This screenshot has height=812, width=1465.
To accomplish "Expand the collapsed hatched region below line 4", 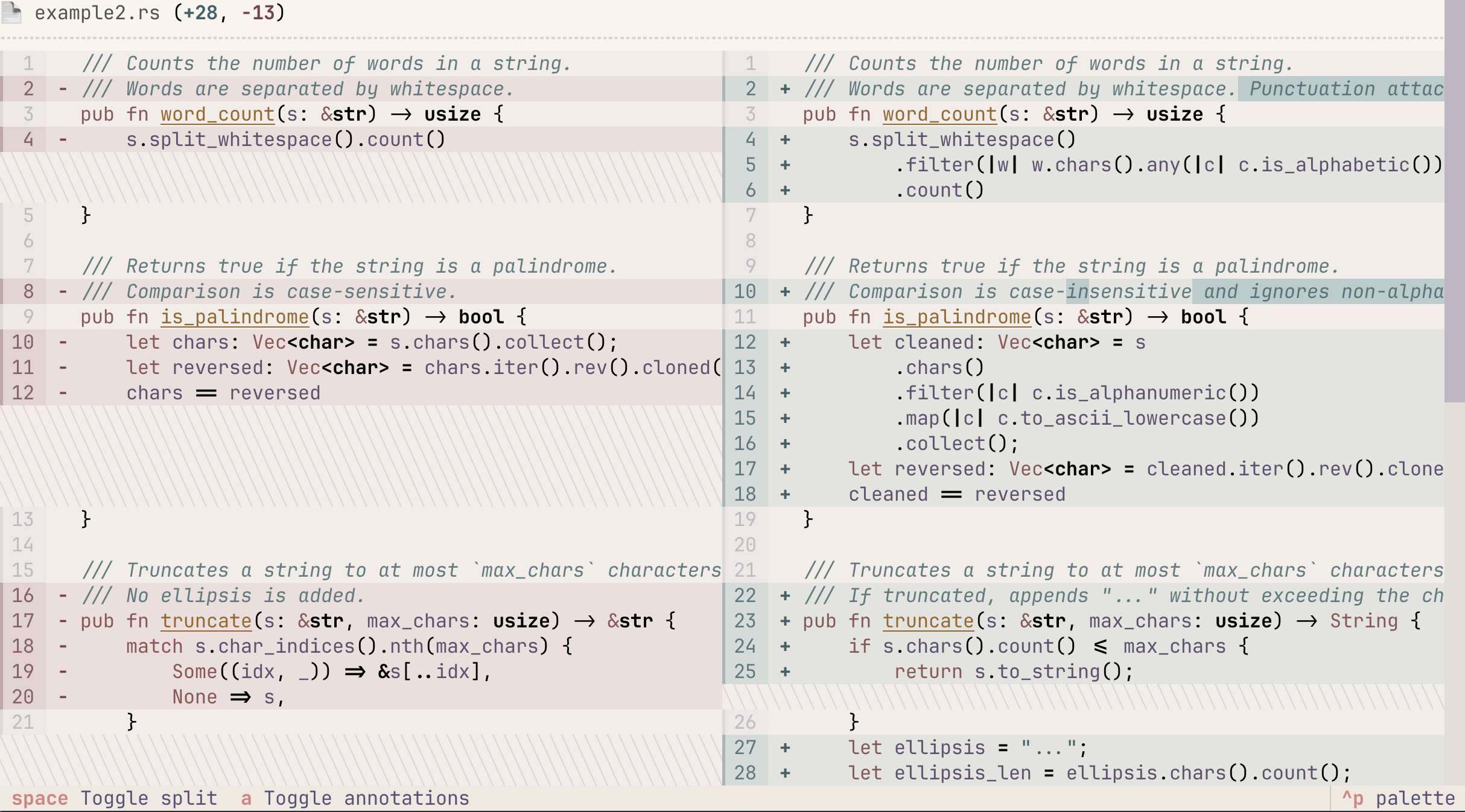I will point(362,178).
